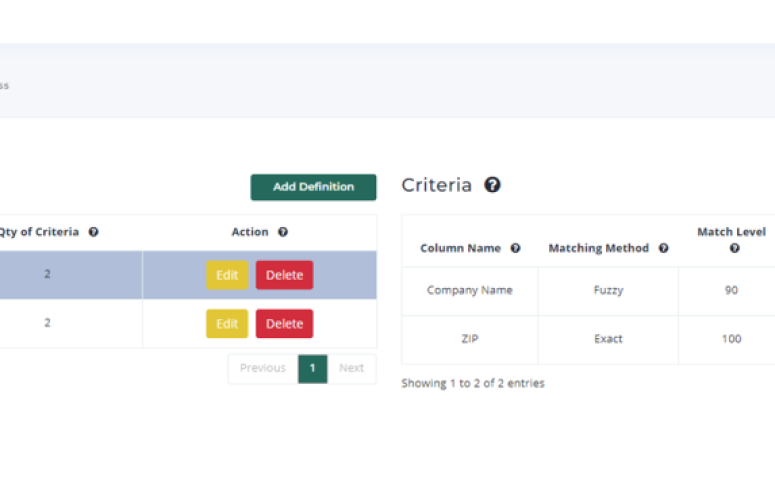Viewport: 775px width, 480px height.
Task: Click the Column Name help icon
Action: [x=516, y=248]
